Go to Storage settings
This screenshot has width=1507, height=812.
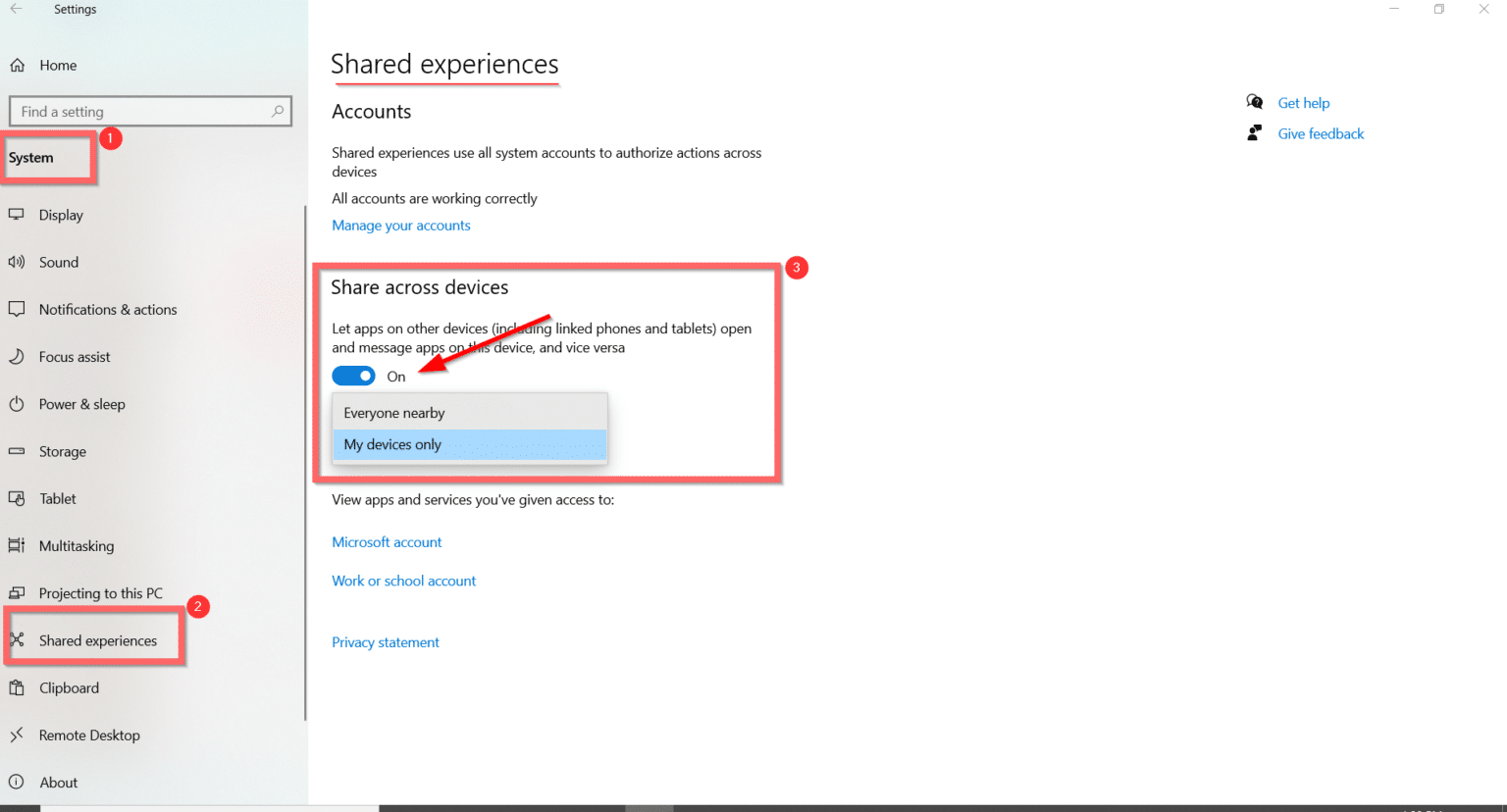(63, 451)
